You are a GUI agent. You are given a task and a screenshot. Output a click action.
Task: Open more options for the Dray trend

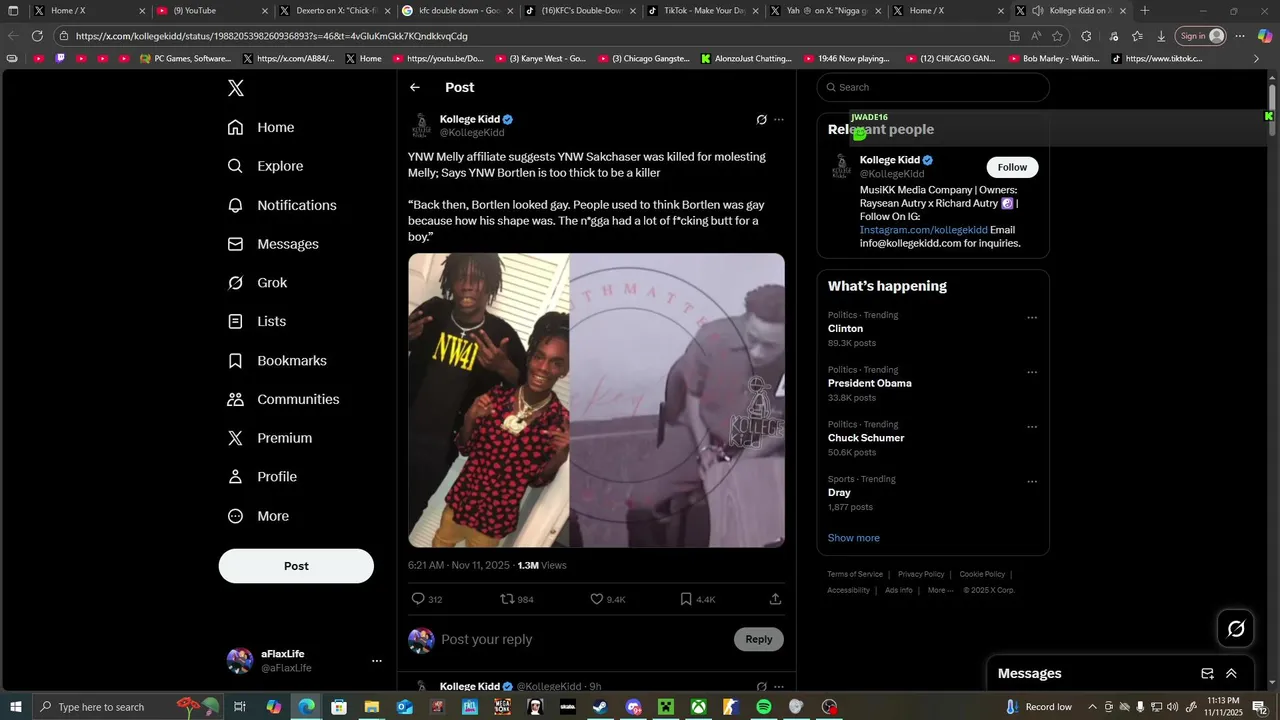1032,482
